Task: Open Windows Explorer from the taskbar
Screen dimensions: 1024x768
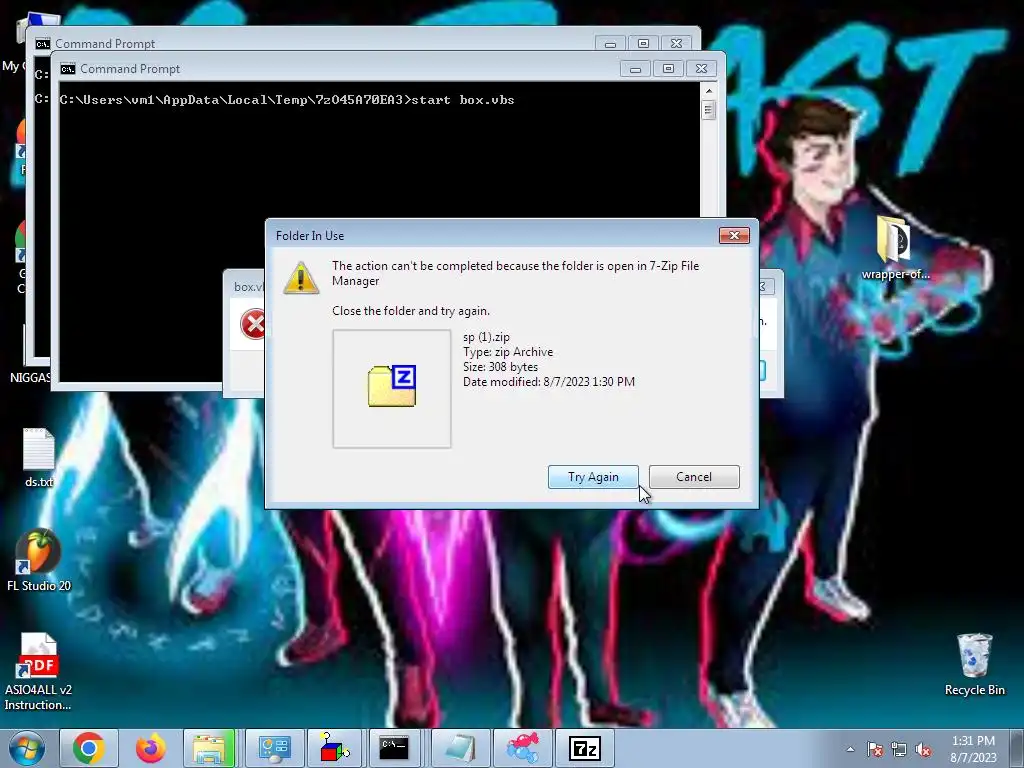Action: 209,748
